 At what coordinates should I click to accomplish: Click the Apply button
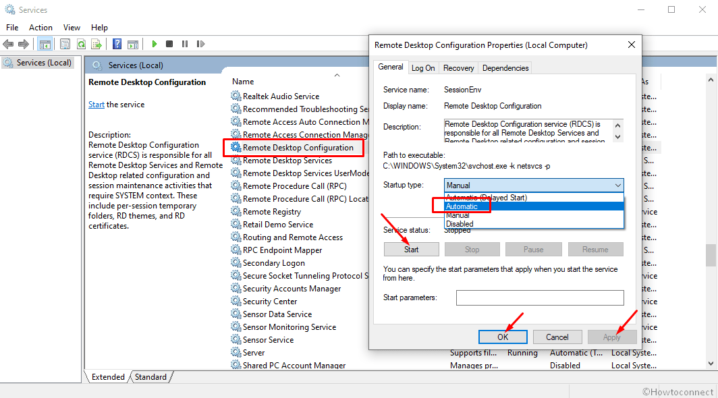[612, 337]
